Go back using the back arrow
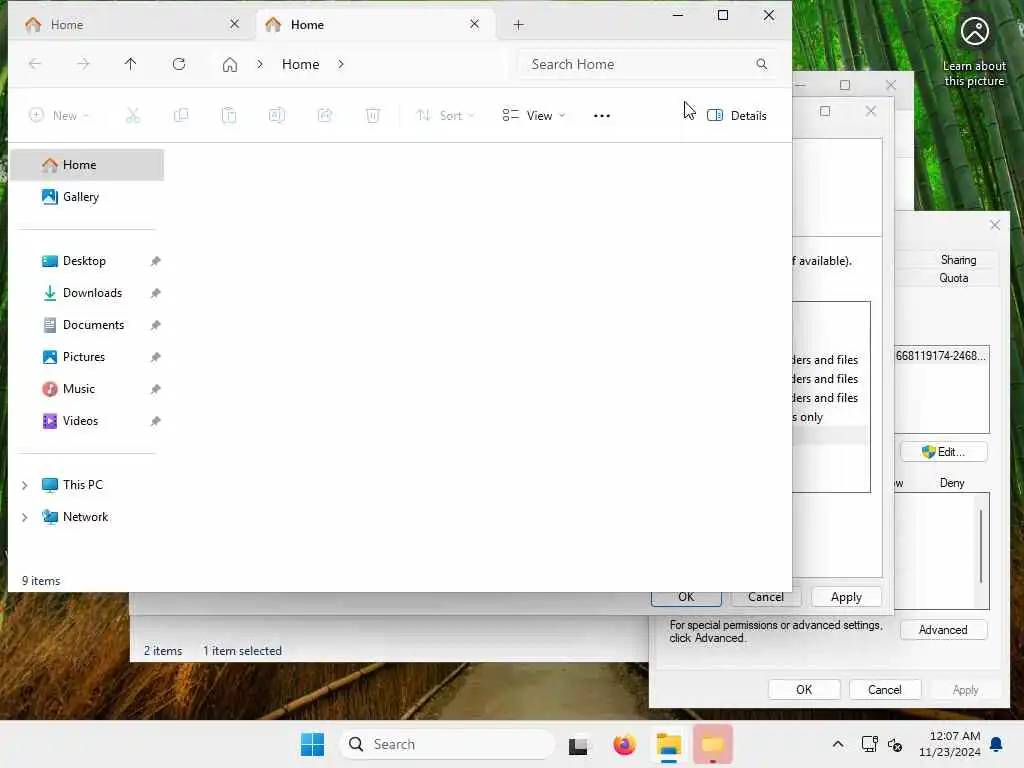The height and width of the screenshot is (768, 1024). pyautogui.click(x=35, y=63)
